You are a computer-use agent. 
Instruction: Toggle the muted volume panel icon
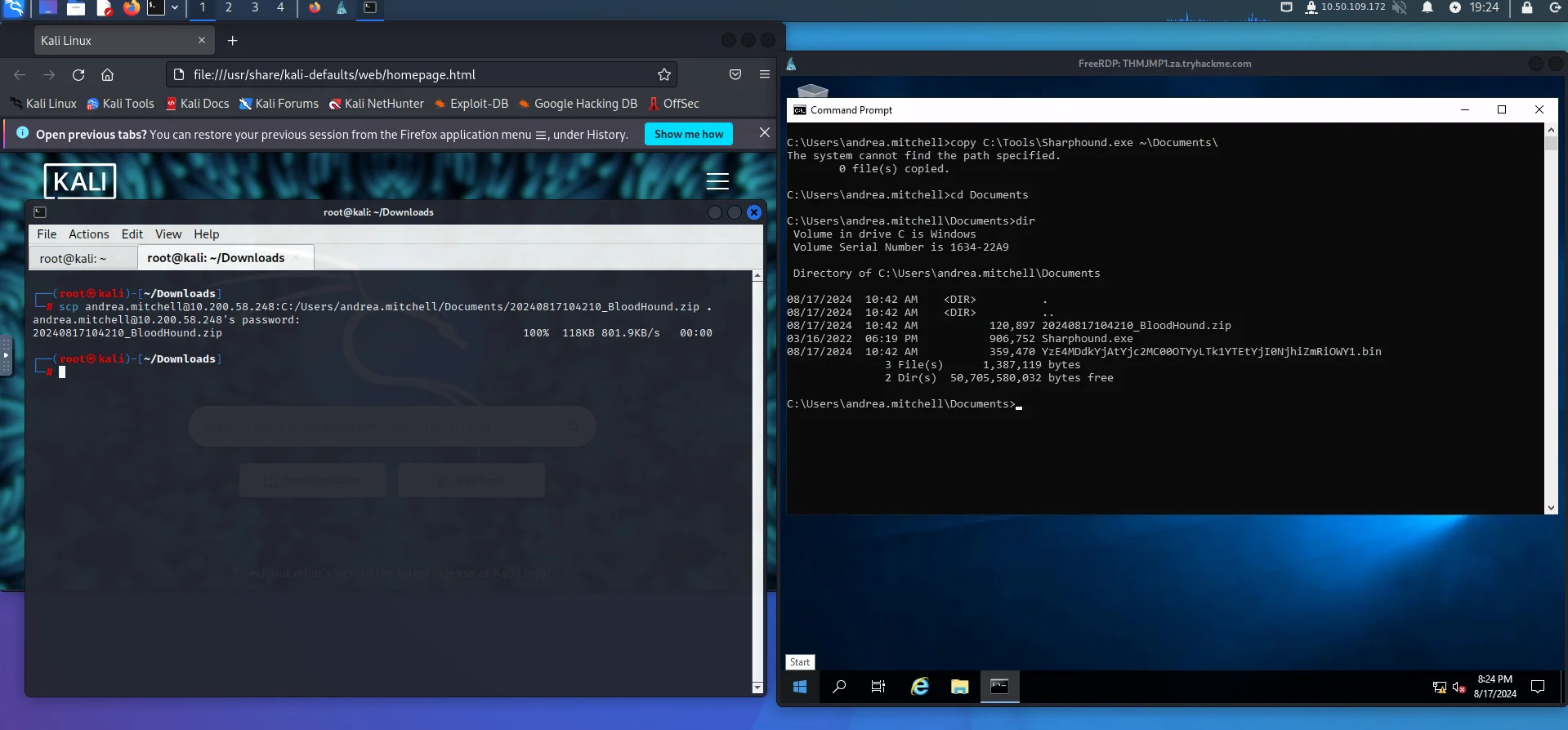tap(1400, 7)
